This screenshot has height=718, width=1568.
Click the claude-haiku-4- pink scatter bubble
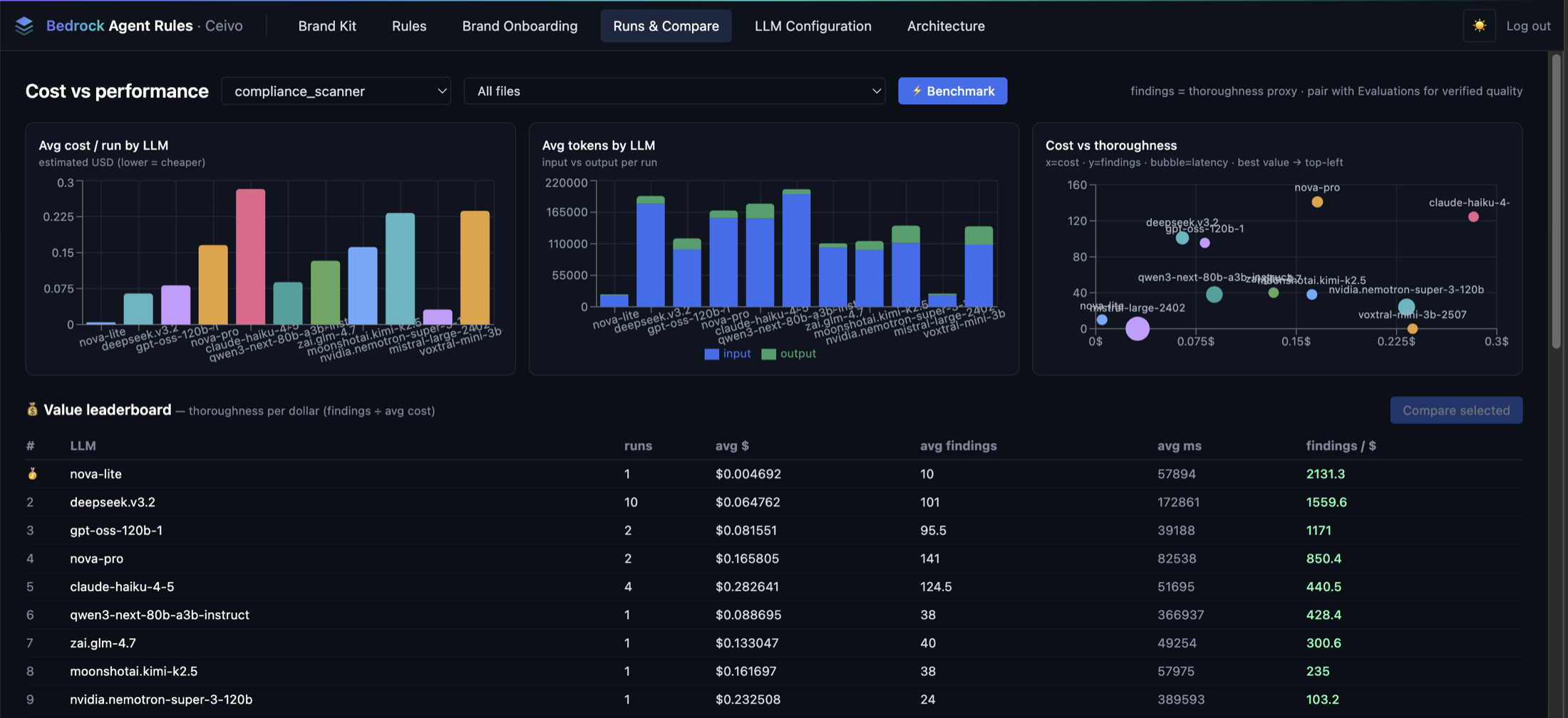(1473, 217)
